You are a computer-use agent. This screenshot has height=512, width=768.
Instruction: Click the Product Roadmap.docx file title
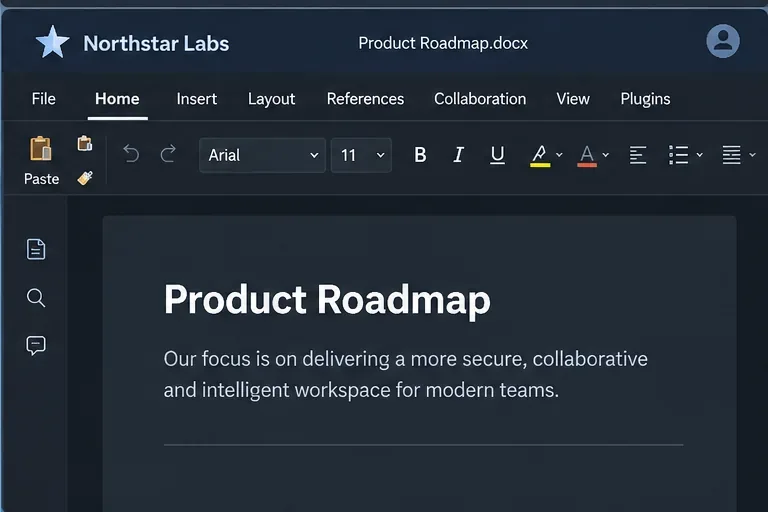[443, 43]
